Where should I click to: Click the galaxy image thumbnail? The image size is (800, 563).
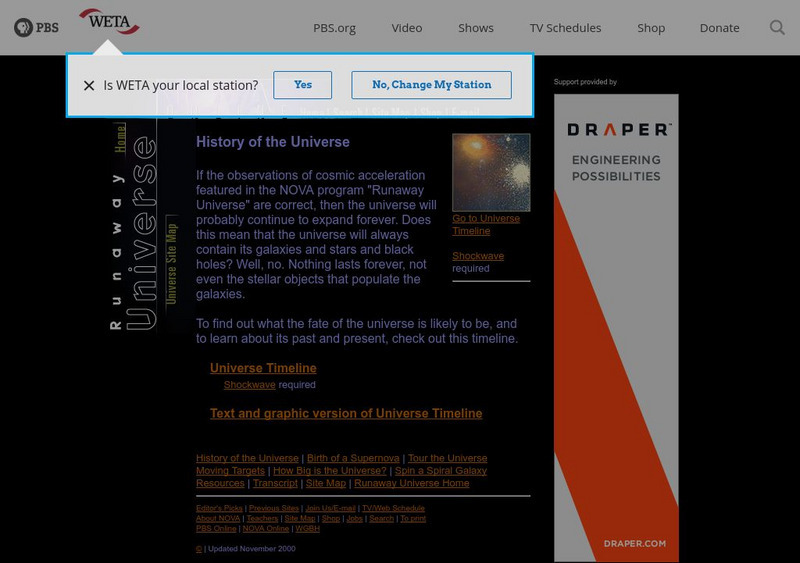[x=491, y=173]
